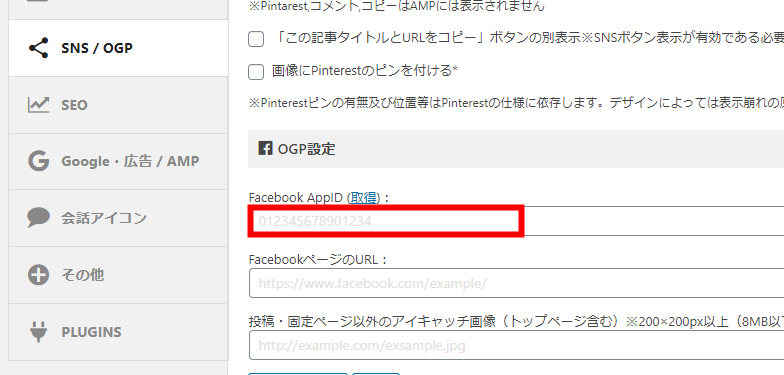
Task: Click the Google G icon
Action: [38, 161]
